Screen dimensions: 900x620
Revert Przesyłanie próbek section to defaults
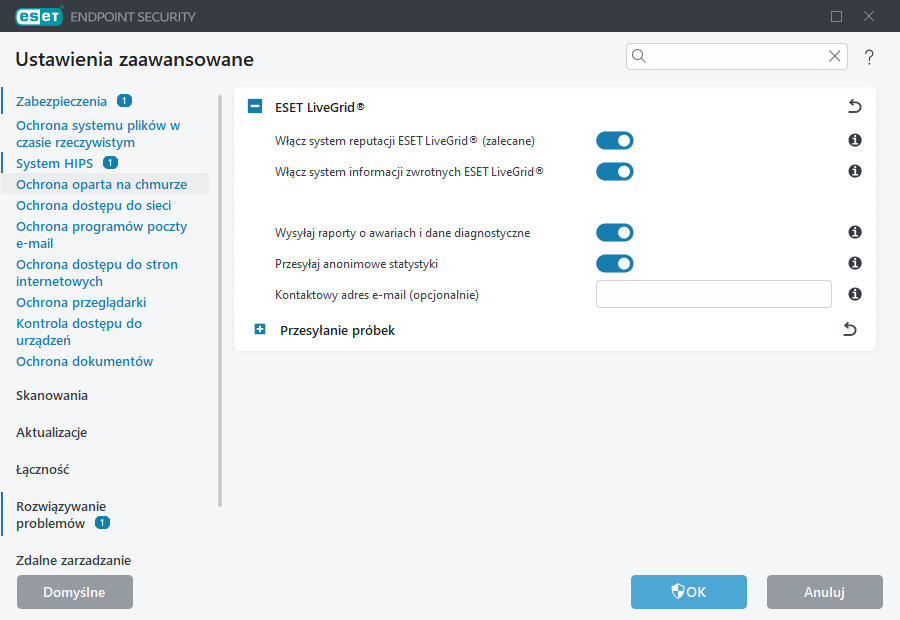pyautogui.click(x=849, y=330)
